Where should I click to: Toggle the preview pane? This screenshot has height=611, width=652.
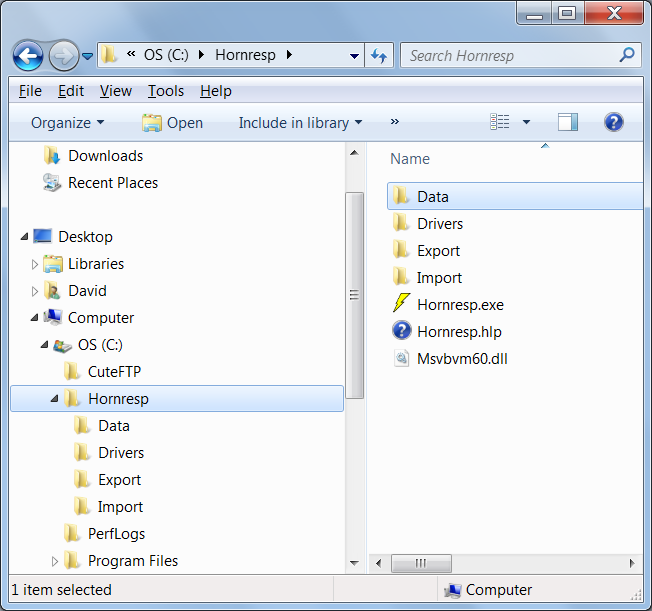click(568, 122)
